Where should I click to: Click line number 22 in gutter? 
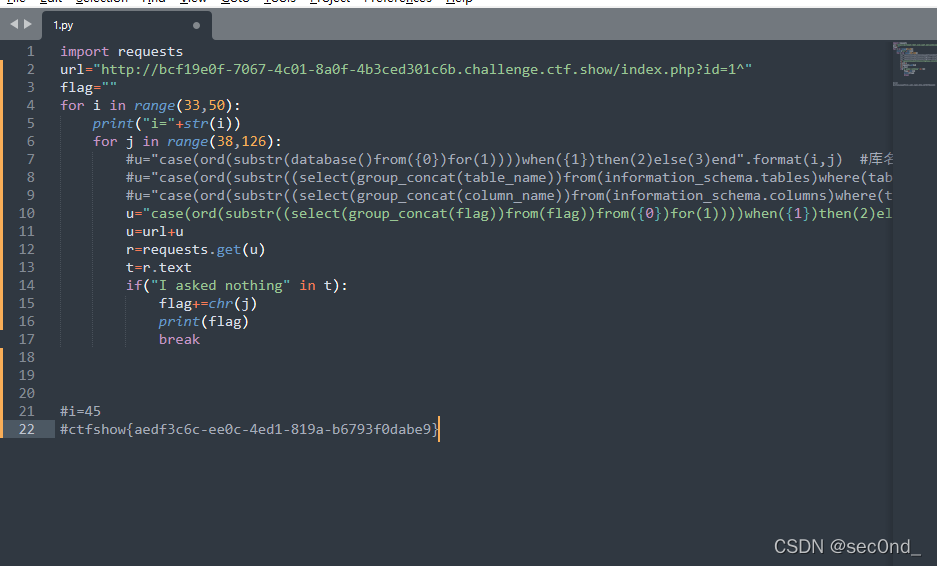[x=27, y=429]
